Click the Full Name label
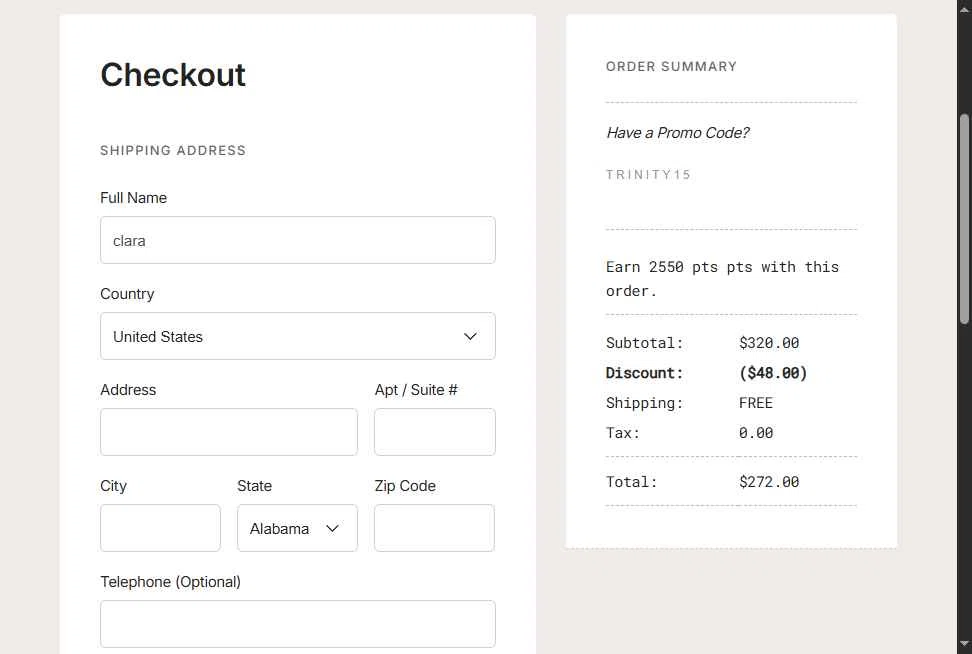Image resolution: width=972 pixels, height=654 pixels. coord(133,198)
